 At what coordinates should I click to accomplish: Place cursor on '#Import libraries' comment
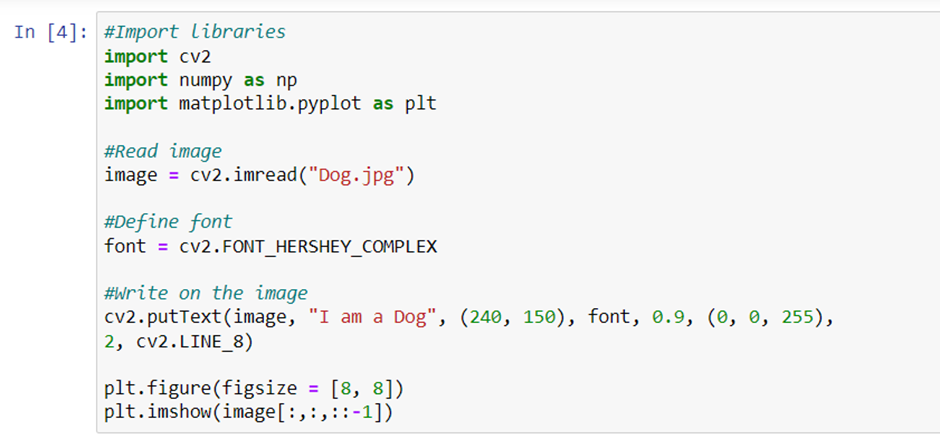click(x=195, y=32)
